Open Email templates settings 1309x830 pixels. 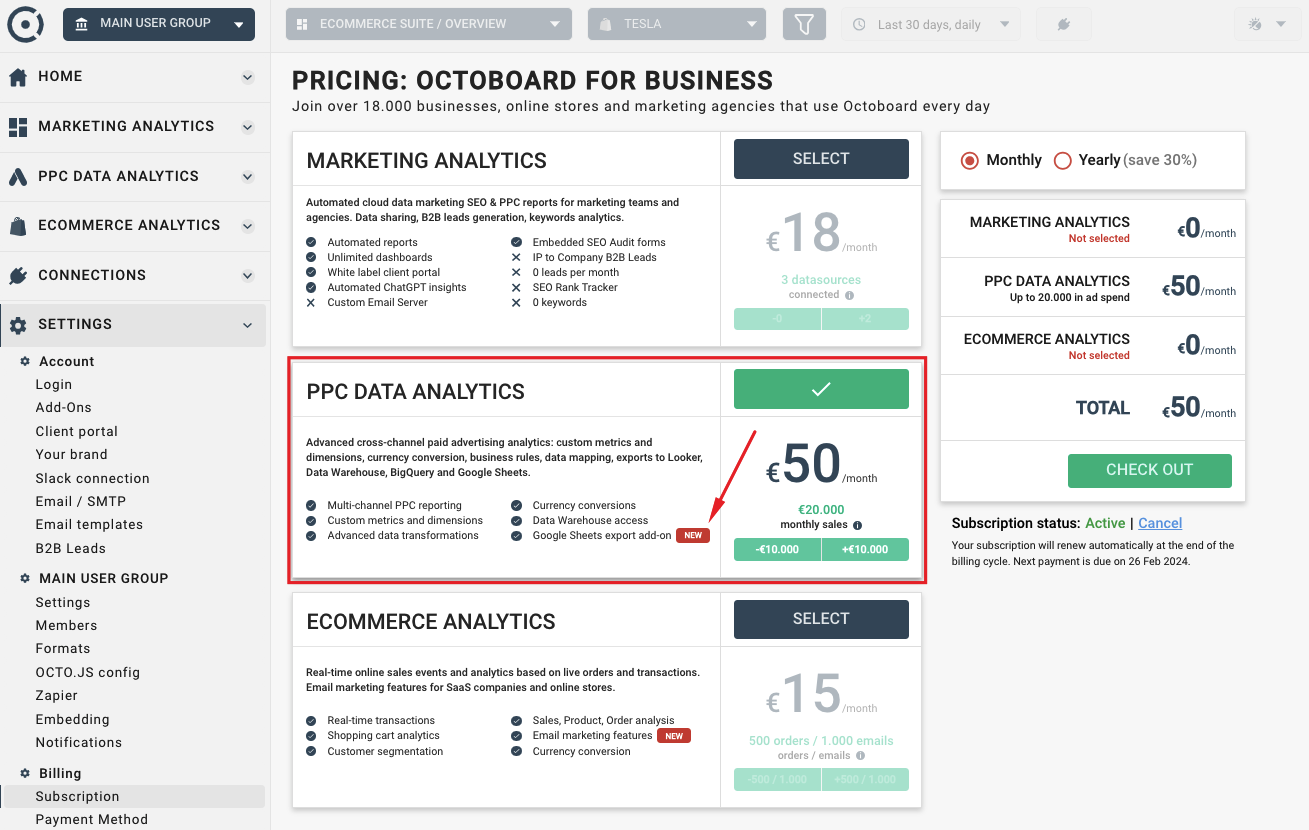[90, 524]
